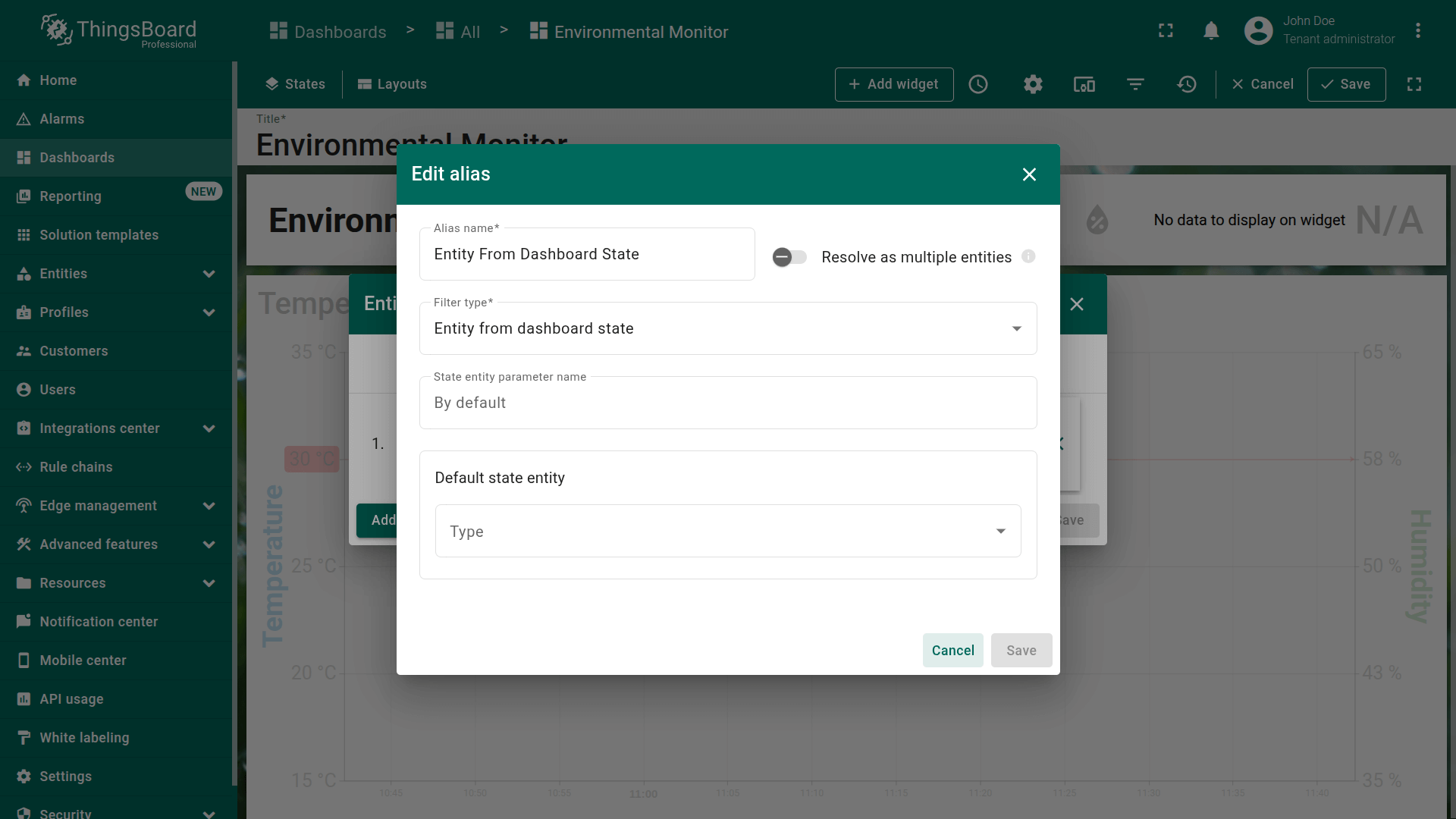Open the timewindow clock icon
This screenshot has width=1456, height=819.
(x=978, y=84)
